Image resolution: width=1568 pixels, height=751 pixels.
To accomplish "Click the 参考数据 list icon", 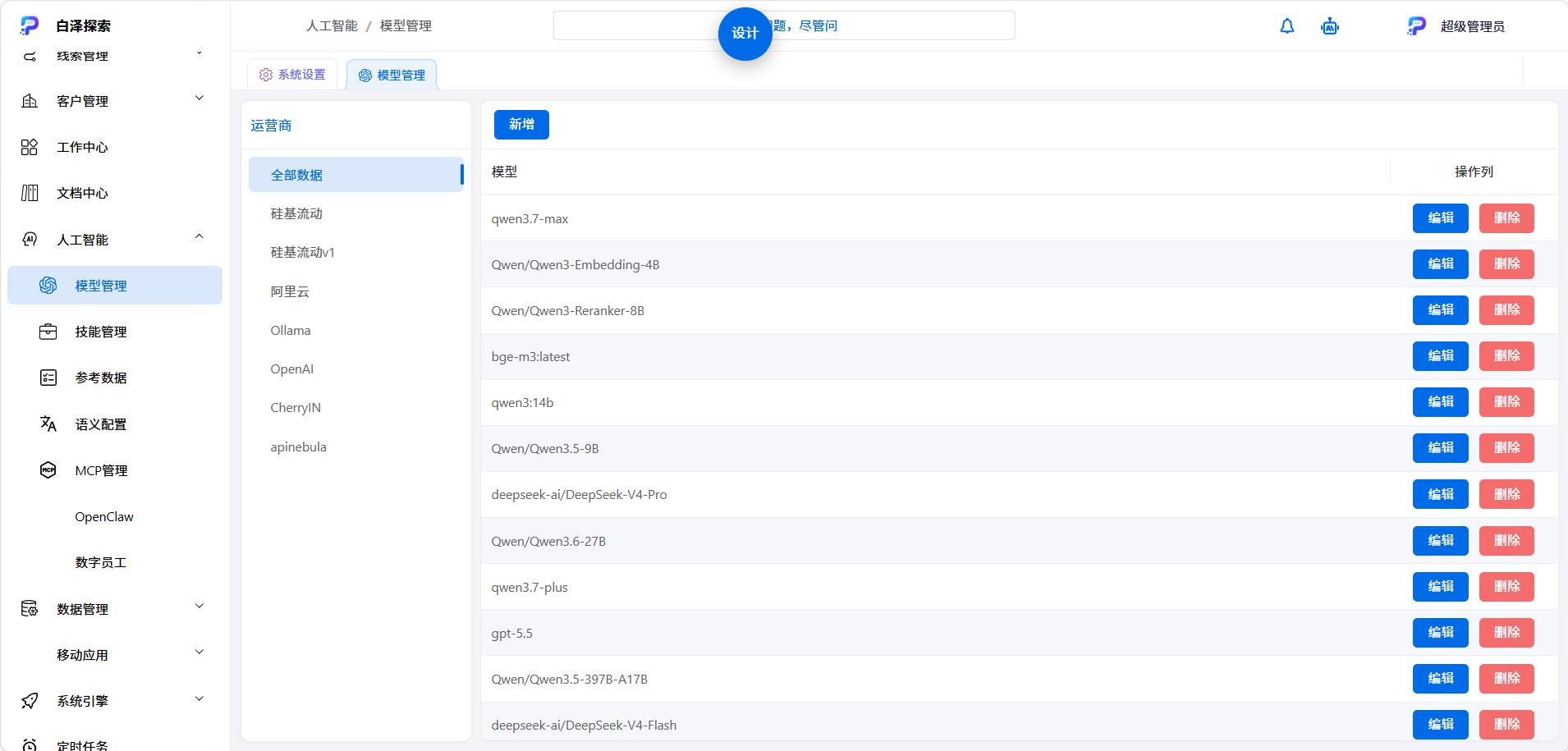I will [x=48, y=378].
